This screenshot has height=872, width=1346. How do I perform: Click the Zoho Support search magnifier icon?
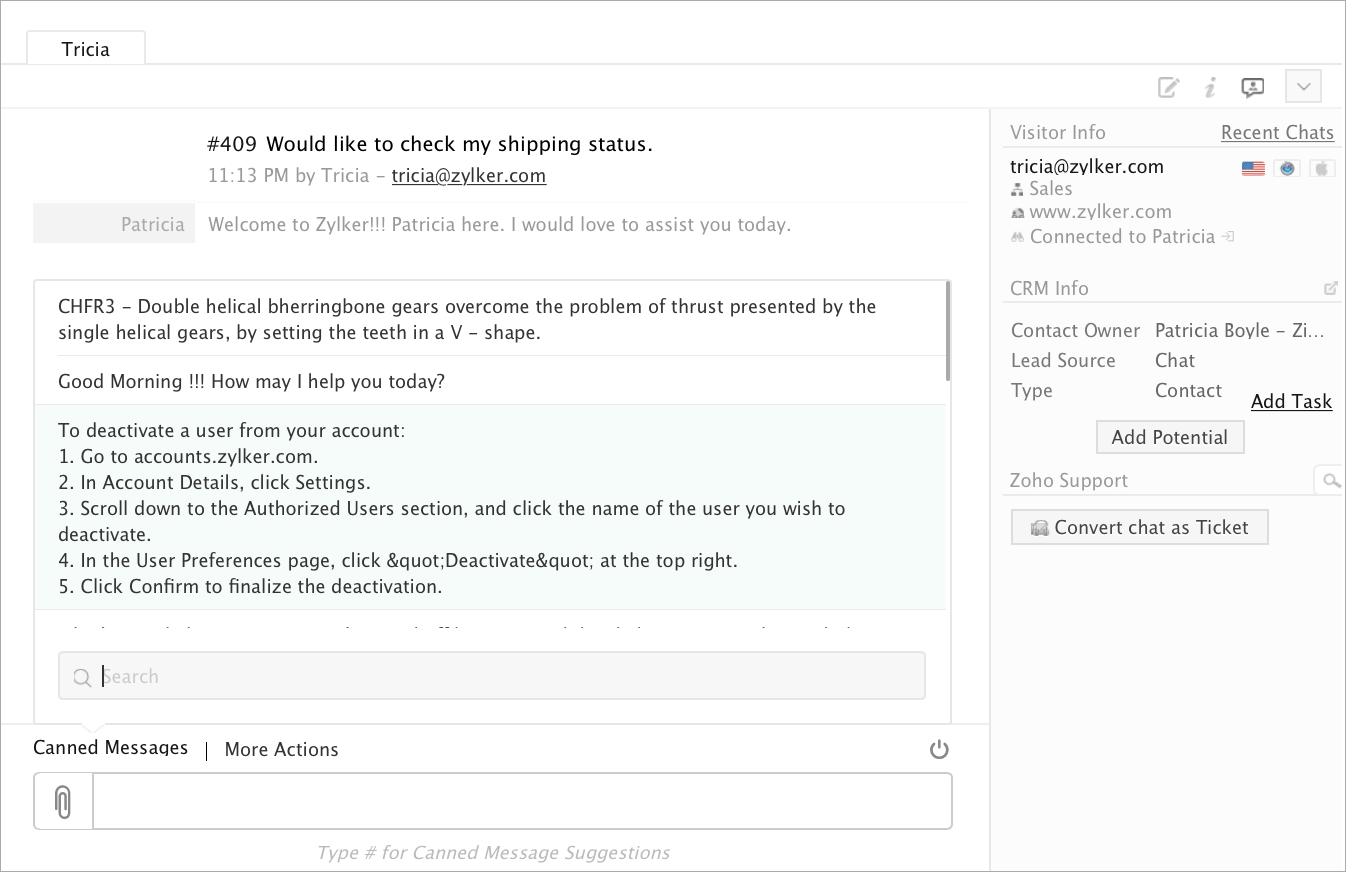(1330, 481)
